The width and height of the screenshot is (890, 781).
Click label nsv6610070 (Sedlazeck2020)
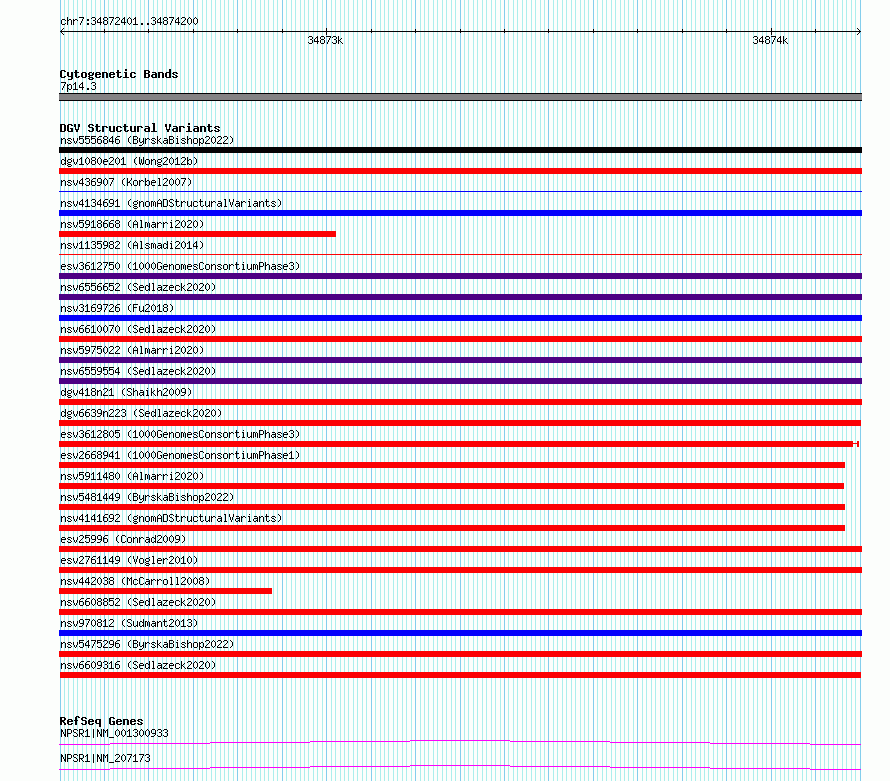(138, 329)
